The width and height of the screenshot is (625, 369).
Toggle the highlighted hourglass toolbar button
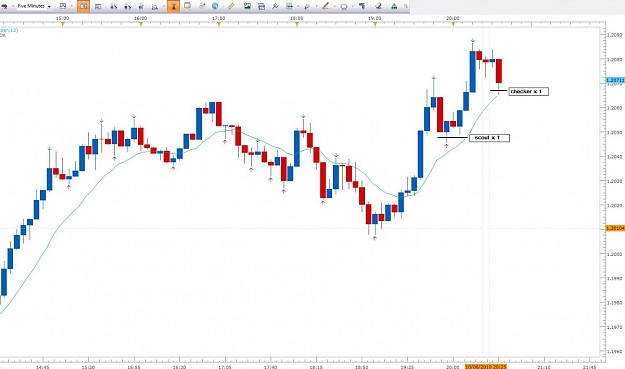[173, 6]
